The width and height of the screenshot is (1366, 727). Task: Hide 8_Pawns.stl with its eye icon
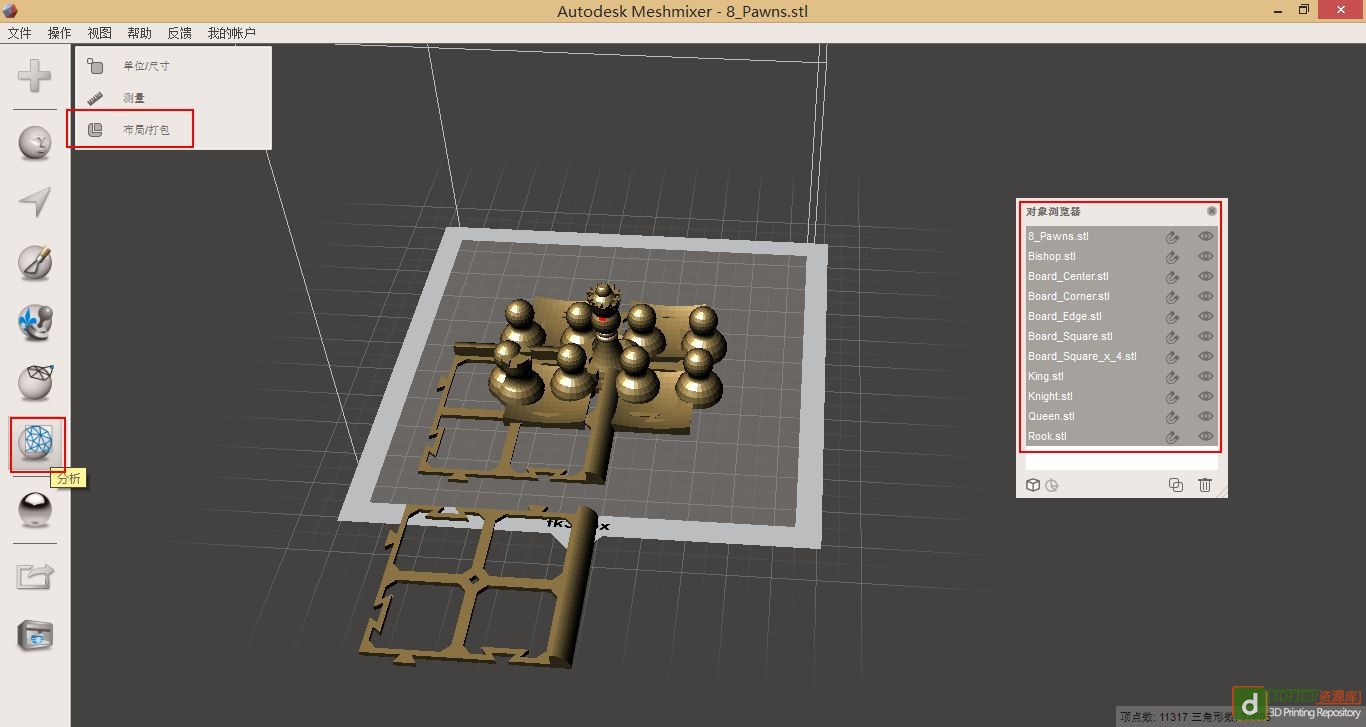coord(1205,236)
